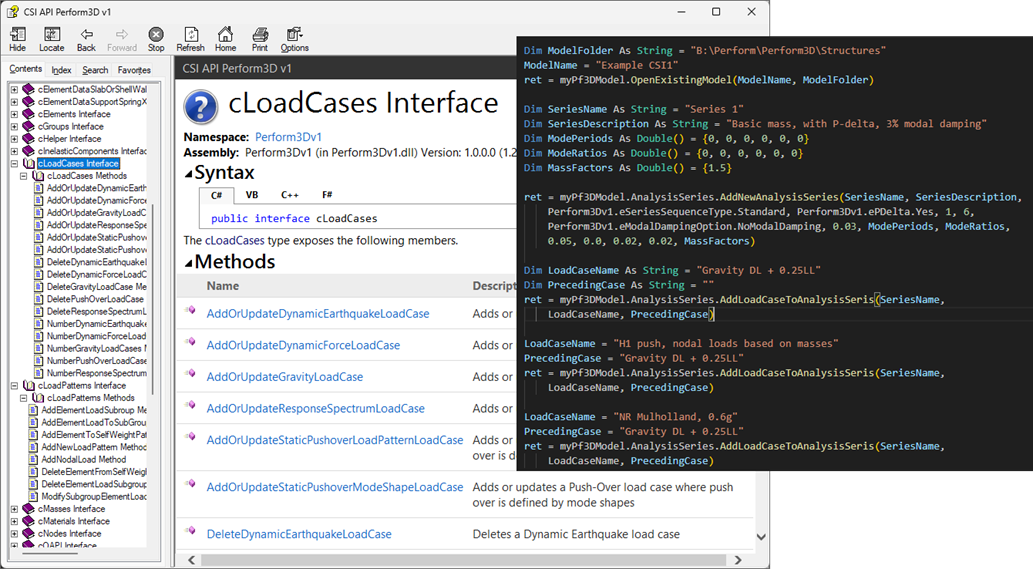Expand the cHelper Interface node

click(14, 139)
